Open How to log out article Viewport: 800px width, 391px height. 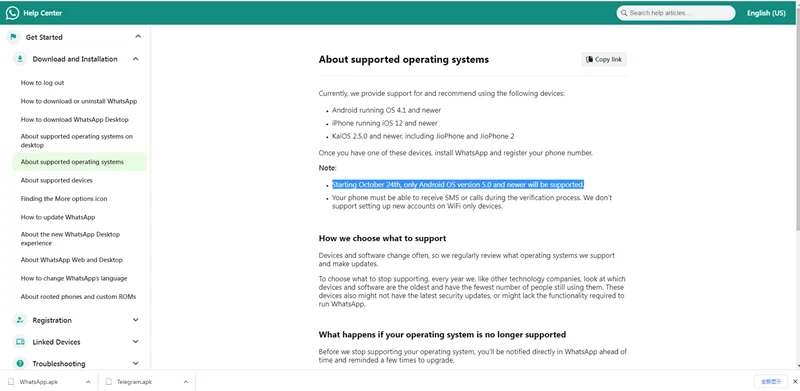pyautogui.click(x=42, y=83)
